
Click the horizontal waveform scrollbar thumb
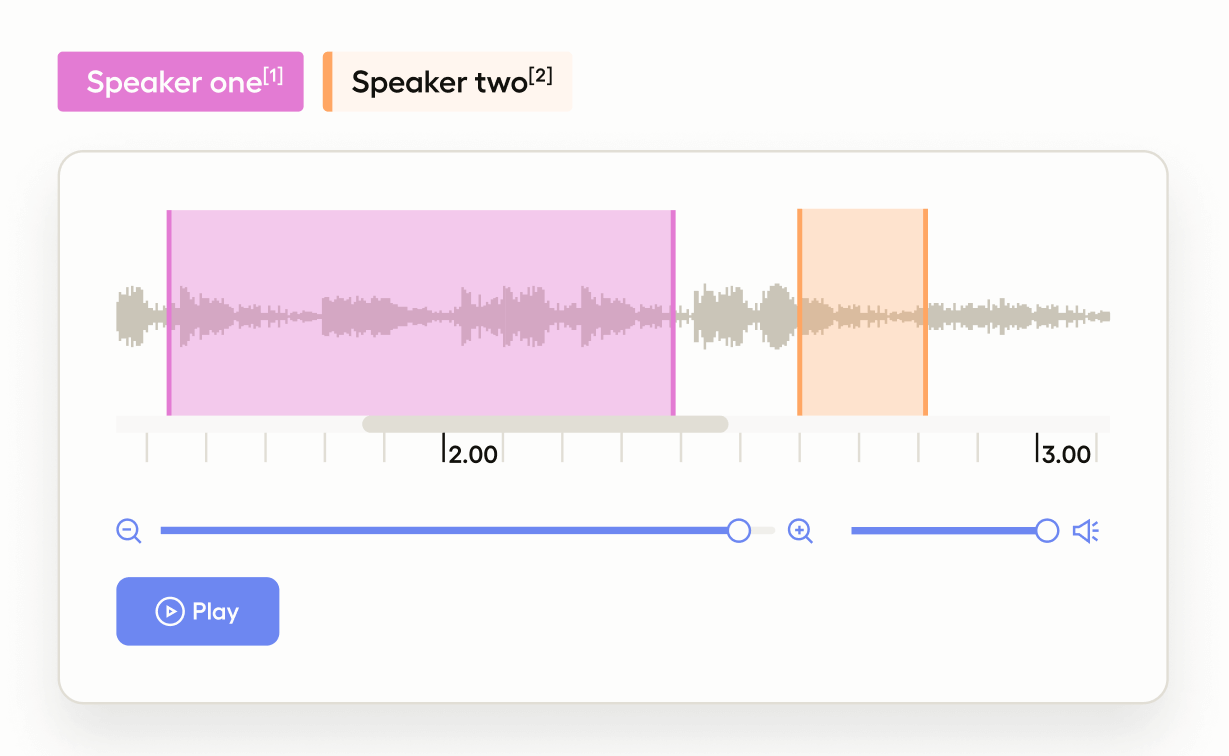545,424
